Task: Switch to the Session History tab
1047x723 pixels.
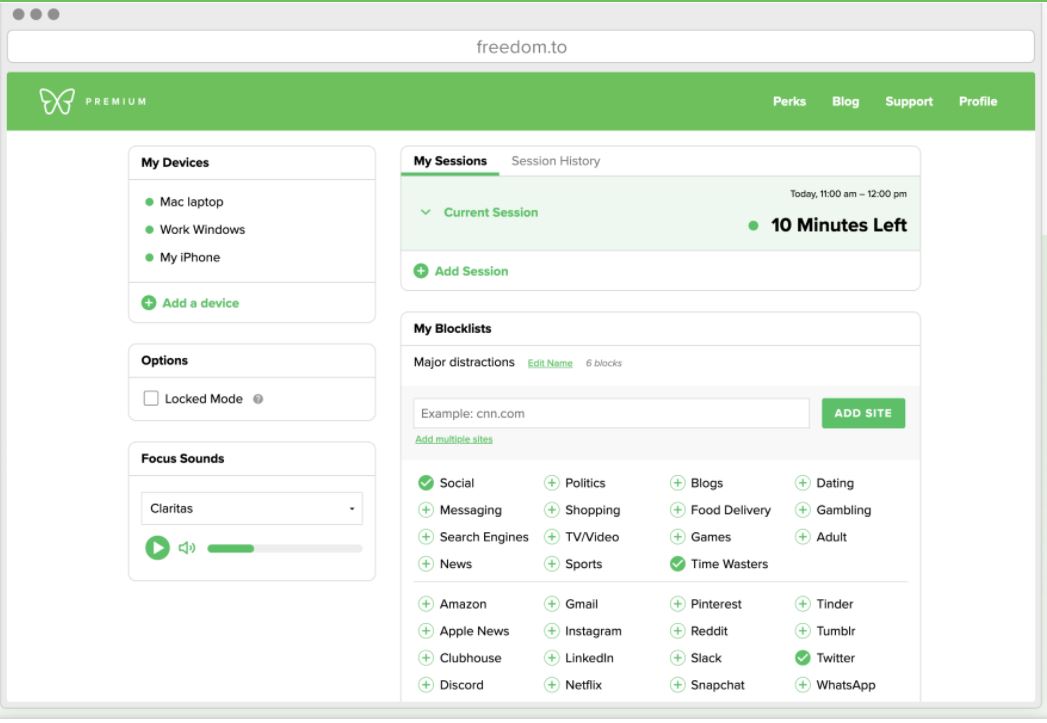Action: coord(556,161)
